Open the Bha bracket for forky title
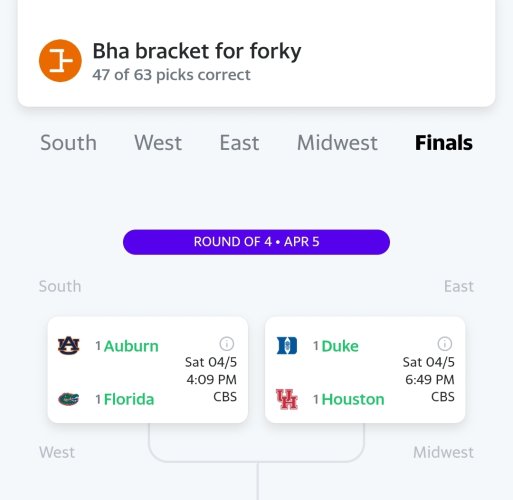 coord(197,51)
